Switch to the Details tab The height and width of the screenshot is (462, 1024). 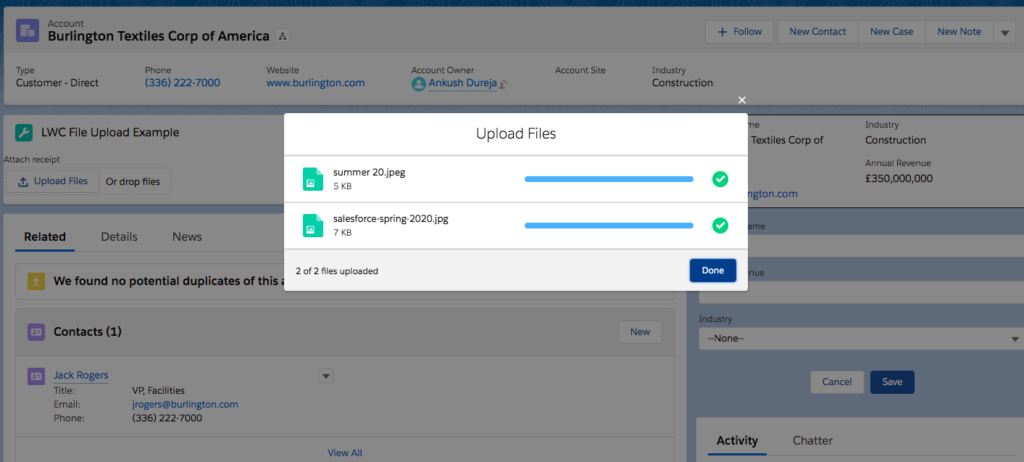click(x=119, y=237)
